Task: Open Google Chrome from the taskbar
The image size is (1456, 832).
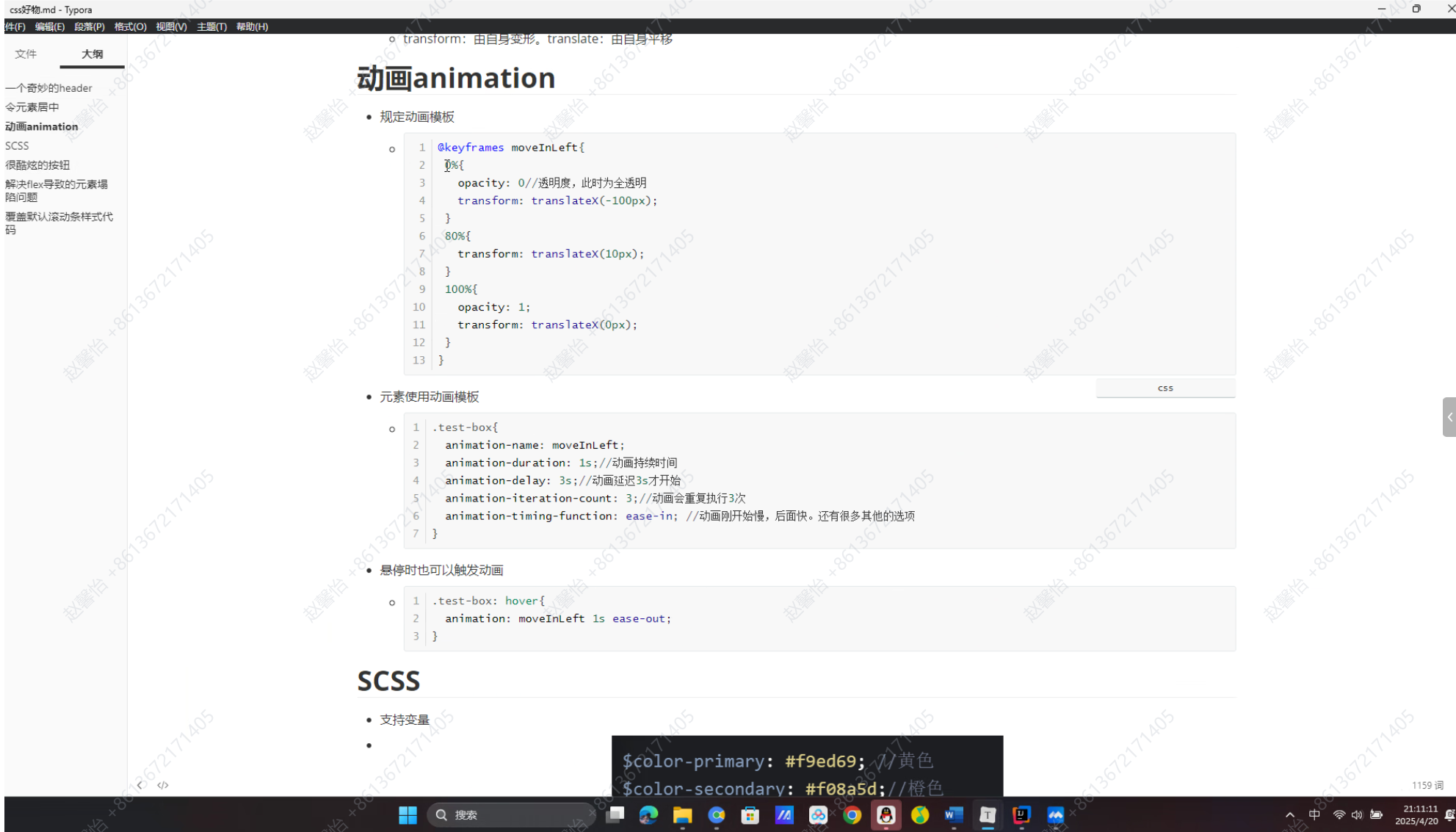Action: click(x=852, y=814)
